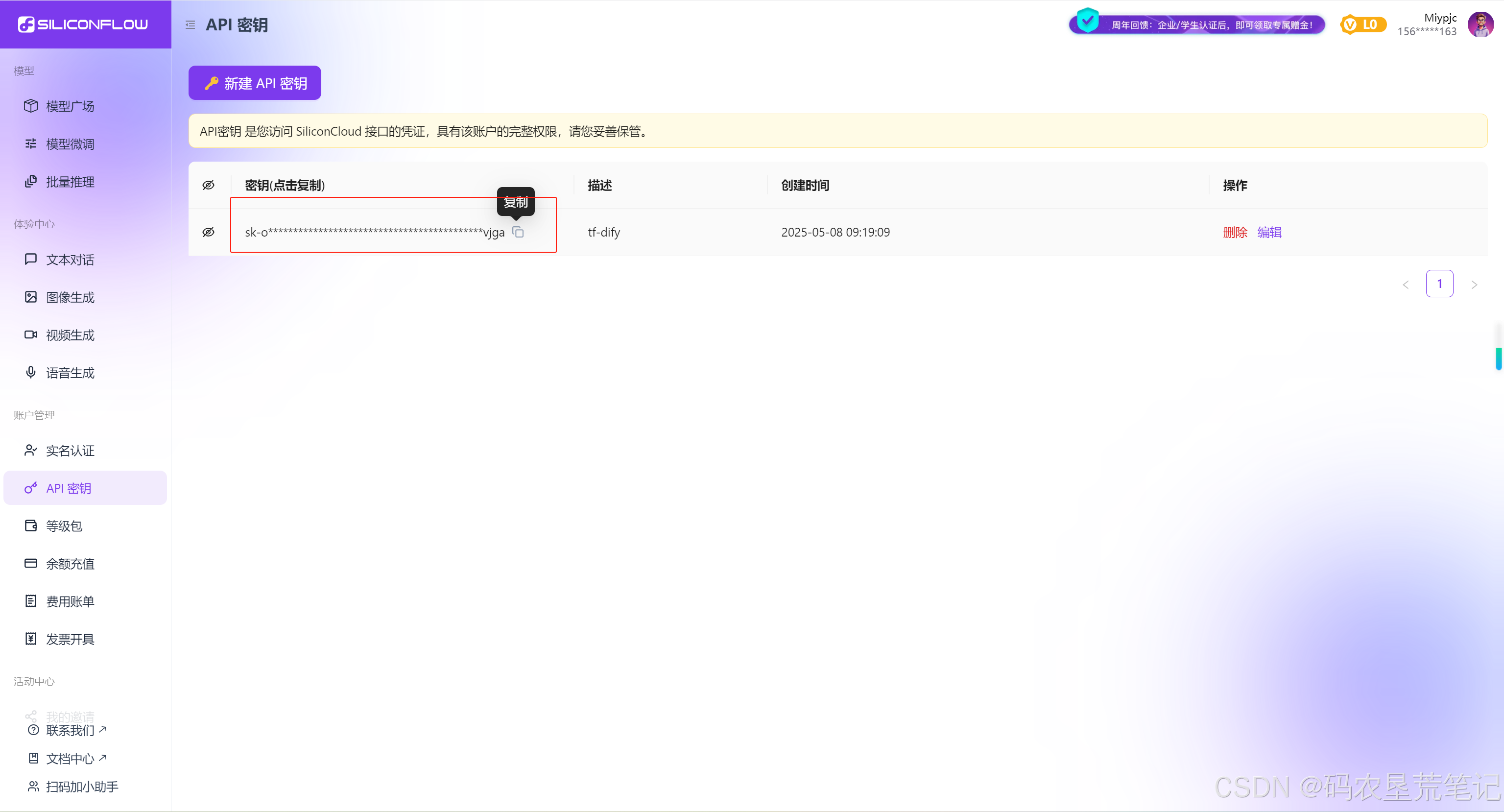Open the user avatar menu
This screenshot has width=1504, height=812.
[1480, 24]
